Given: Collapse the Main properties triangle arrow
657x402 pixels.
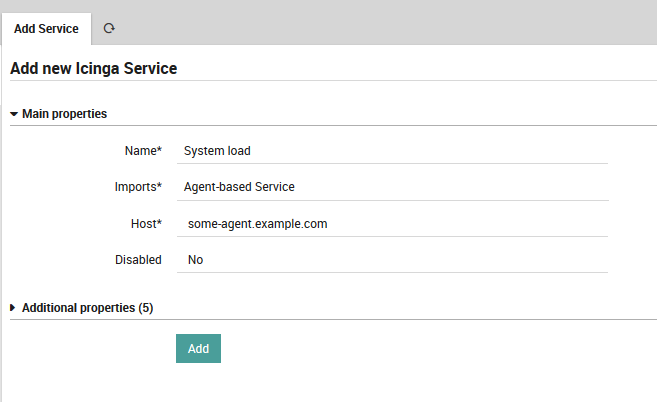Looking at the screenshot, I should pos(14,114).
